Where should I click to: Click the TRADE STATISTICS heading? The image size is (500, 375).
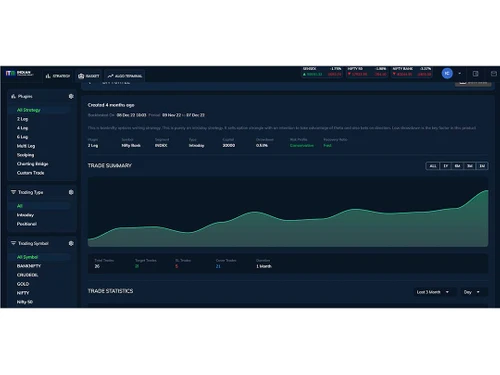[110, 291]
